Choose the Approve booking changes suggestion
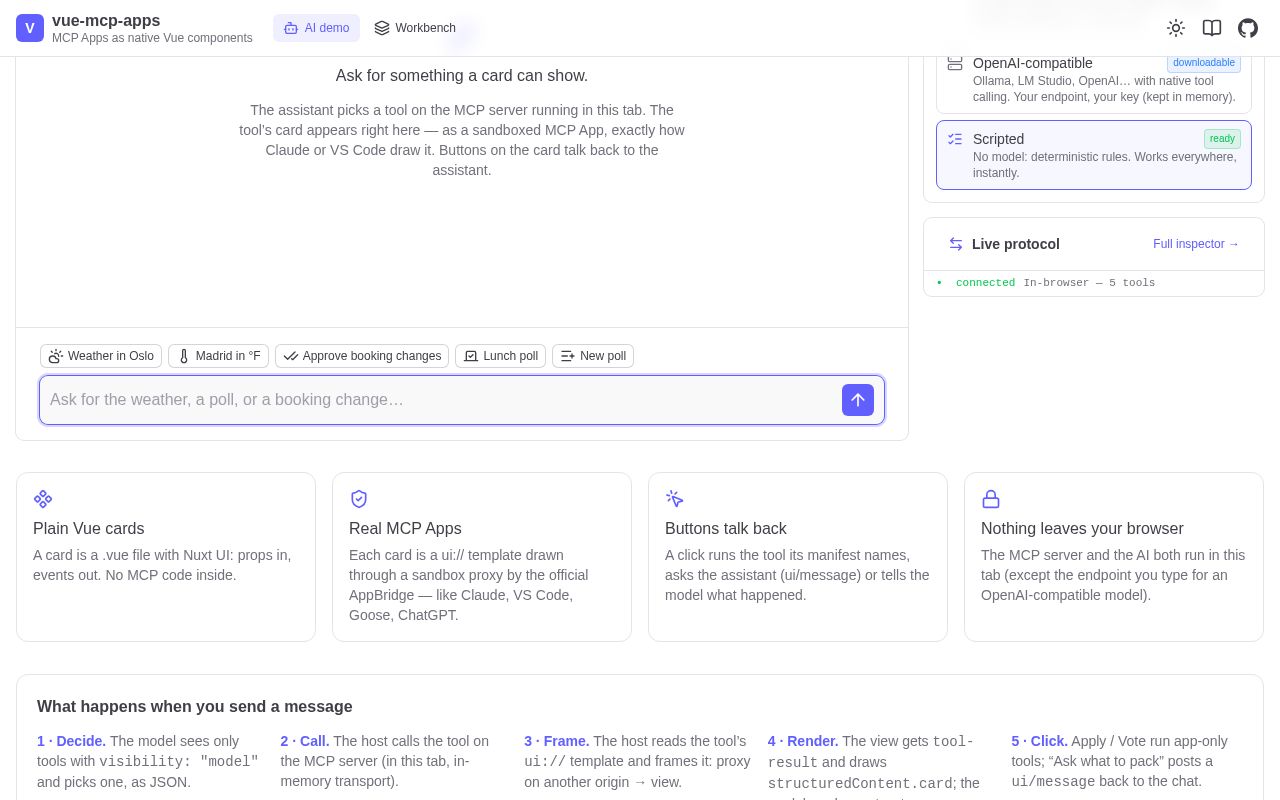This screenshot has width=1280, height=800. click(x=362, y=356)
